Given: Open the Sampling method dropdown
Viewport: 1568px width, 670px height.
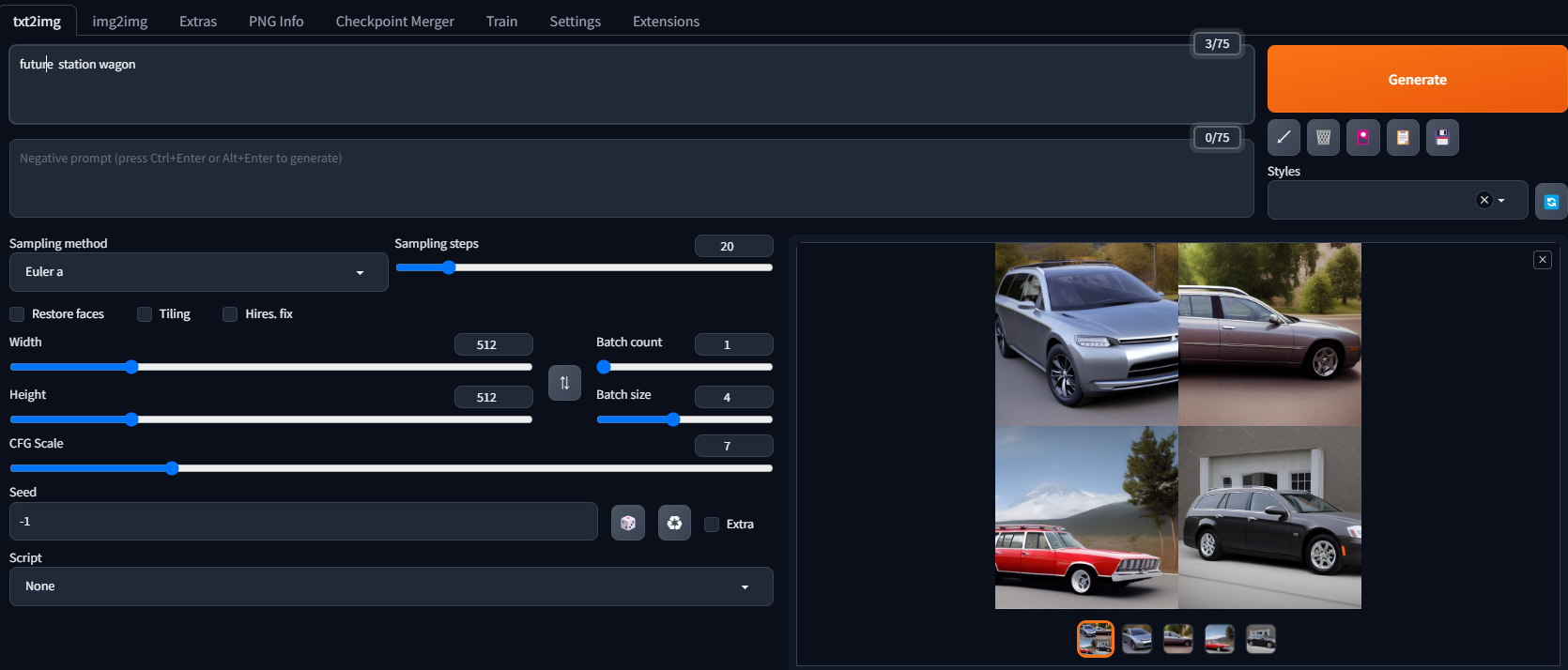Looking at the screenshot, I should [x=198, y=272].
